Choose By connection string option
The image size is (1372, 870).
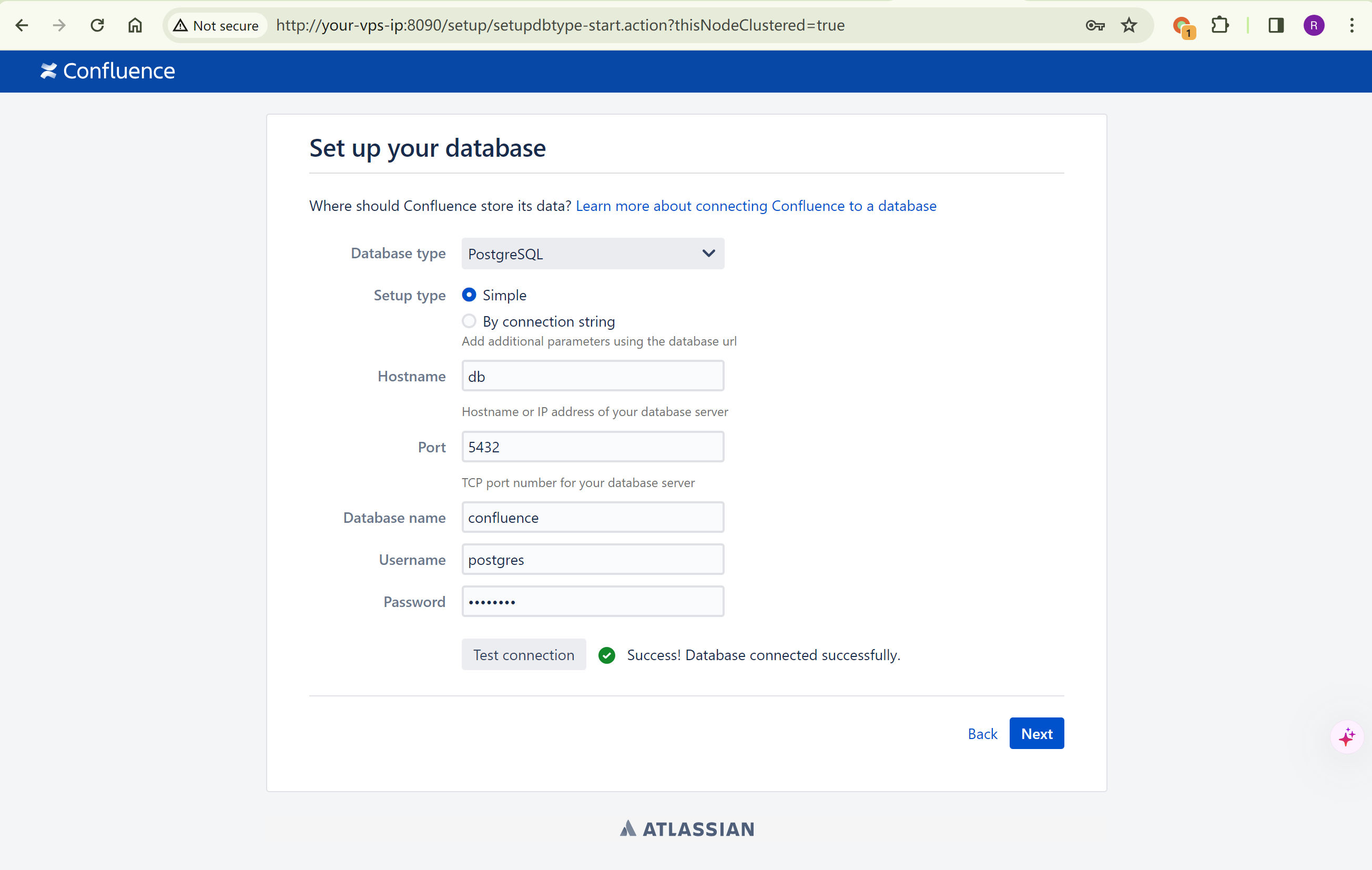(469, 321)
